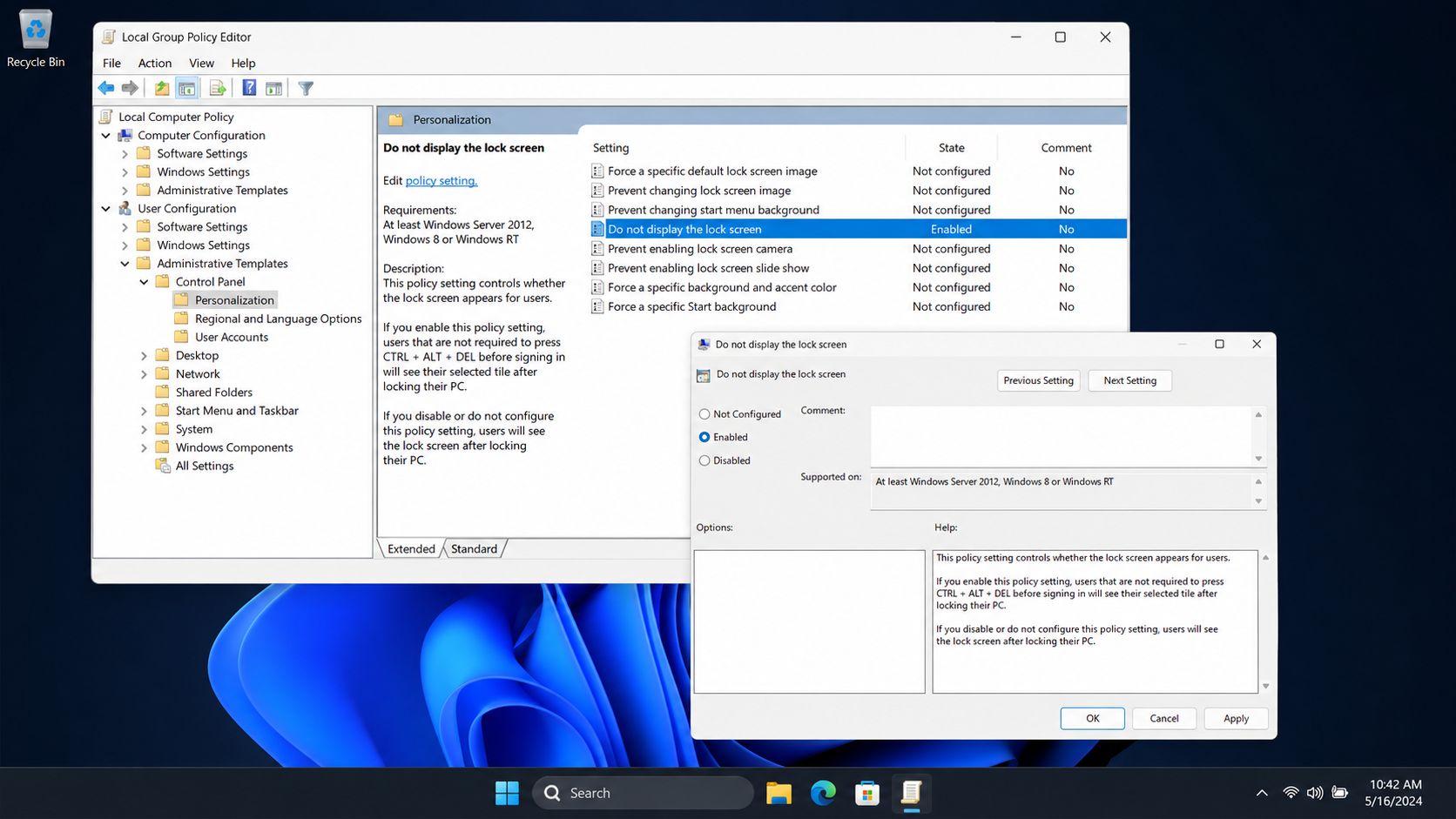
Task: Select the Enabled radio button
Action: (704, 437)
